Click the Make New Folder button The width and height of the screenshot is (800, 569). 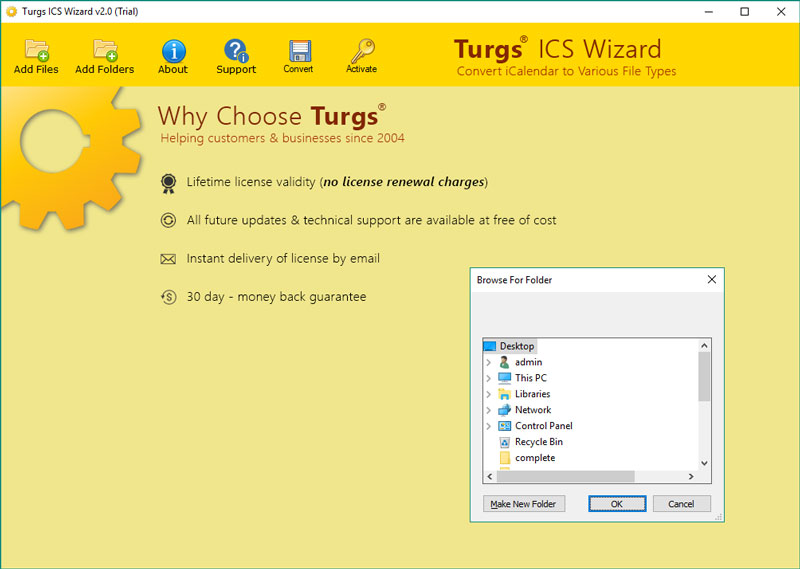point(523,504)
